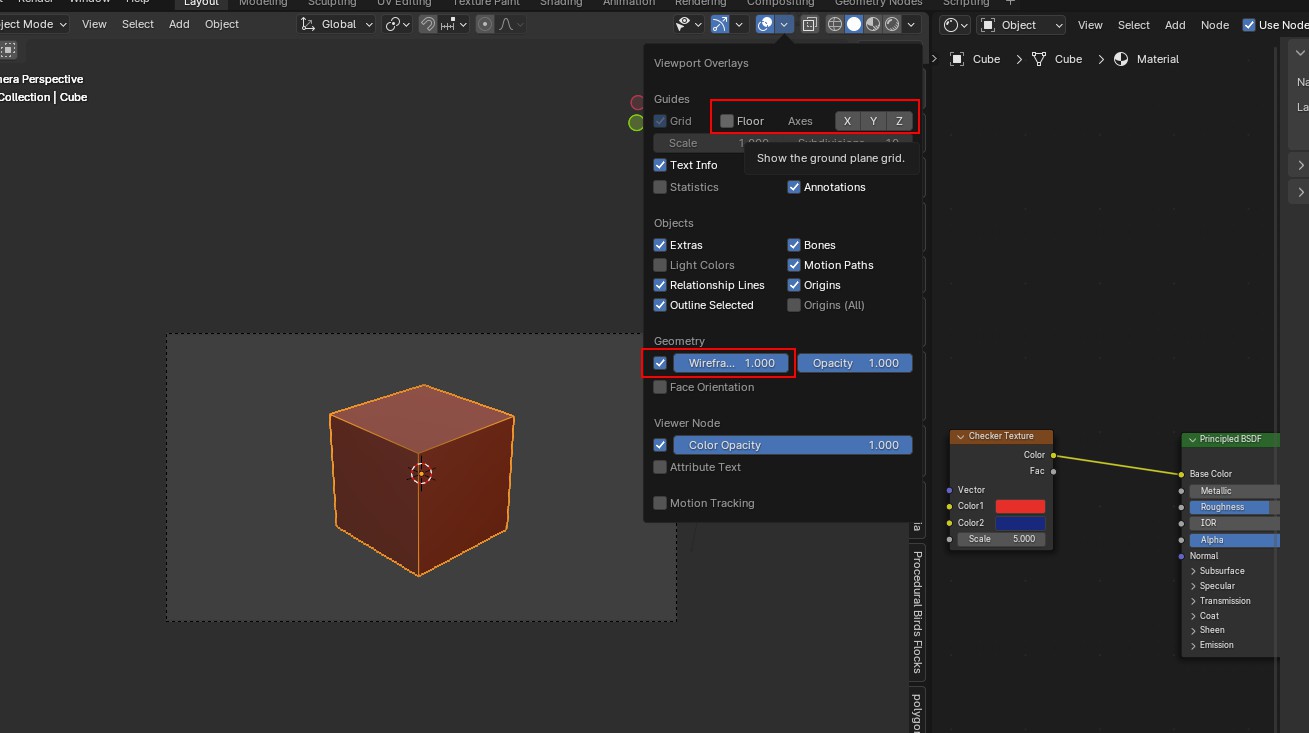This screenshot has width=1309, height=733.
Task: Select rendered viewport shading mode
Action: pos(890,25)
